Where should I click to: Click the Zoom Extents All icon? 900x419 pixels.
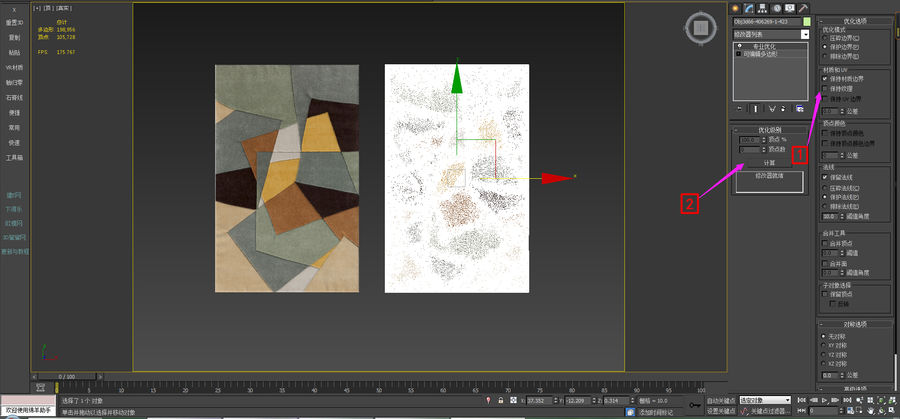click(893, 399)
